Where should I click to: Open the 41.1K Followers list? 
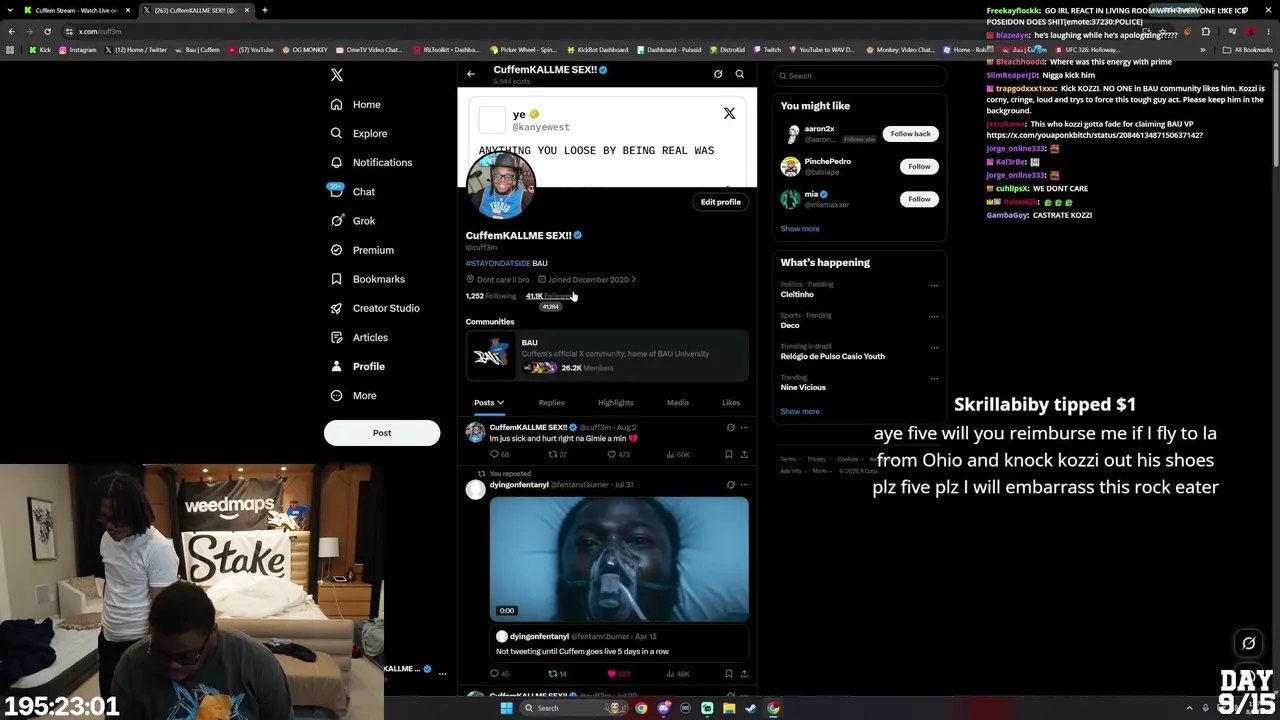pos(549,296)
